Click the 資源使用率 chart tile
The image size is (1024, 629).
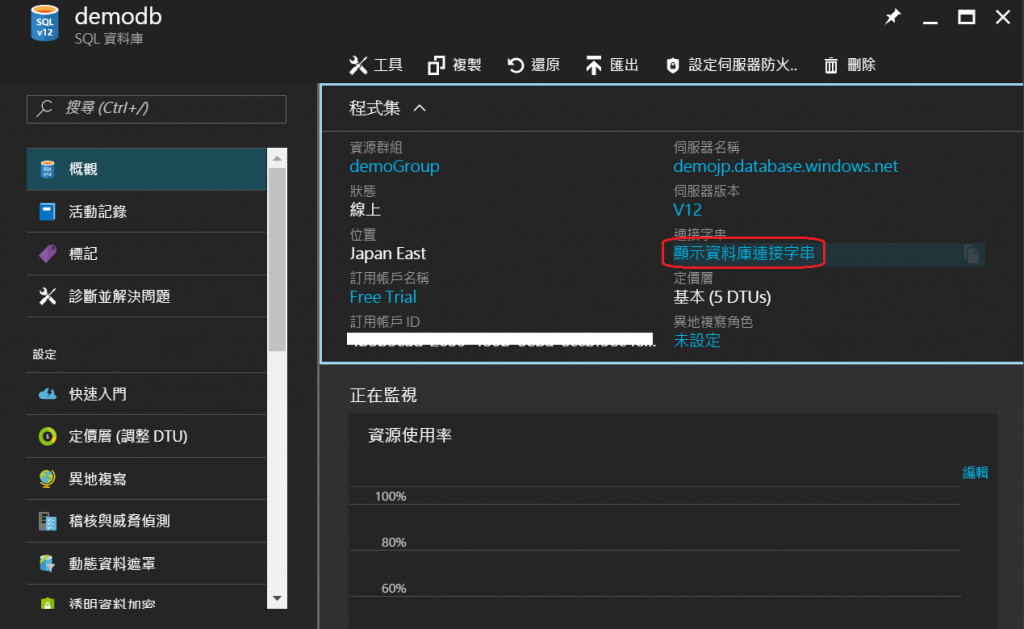tap(673, 521)
